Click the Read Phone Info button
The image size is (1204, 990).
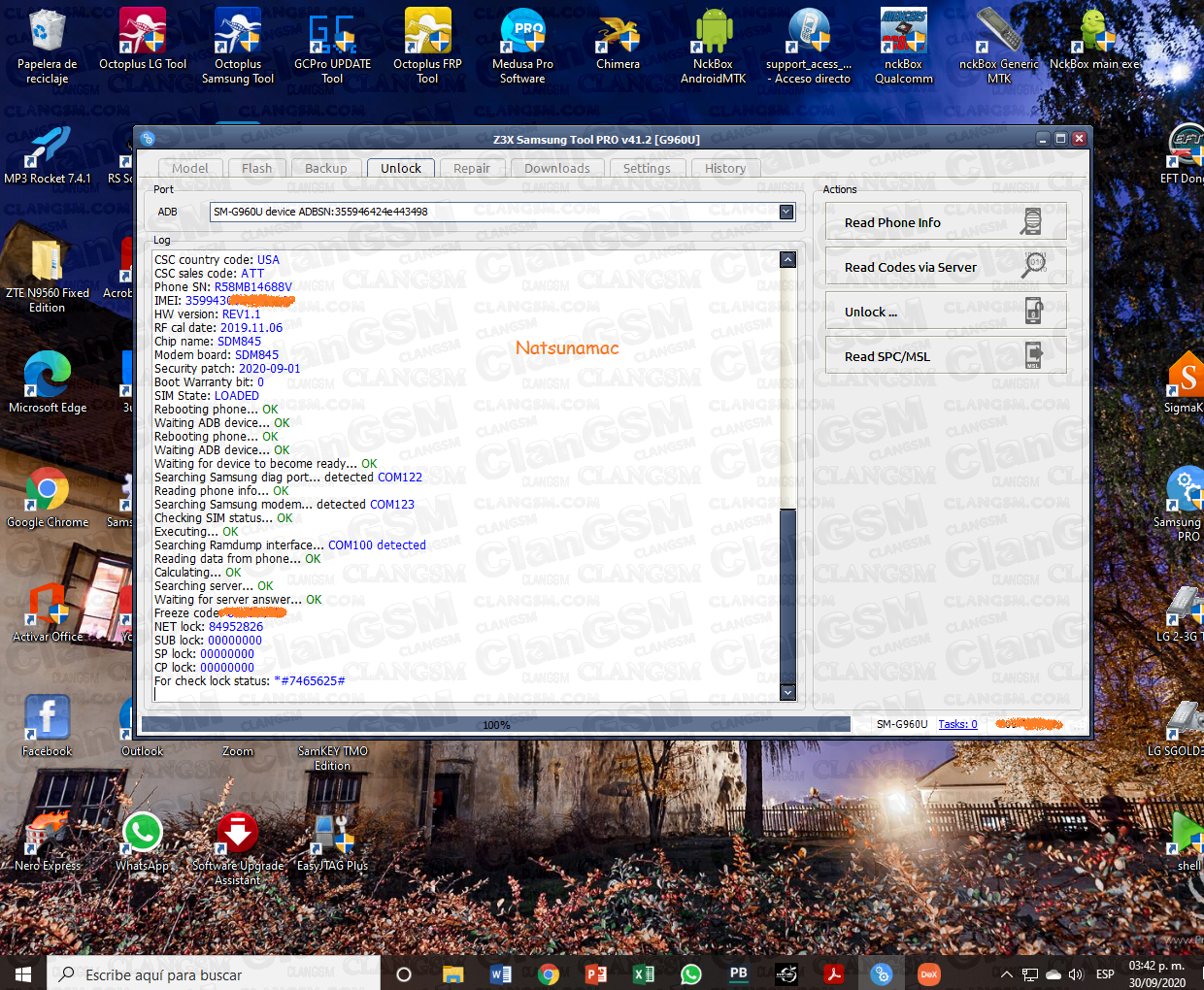pyautogui.click(x=946, y=222)
